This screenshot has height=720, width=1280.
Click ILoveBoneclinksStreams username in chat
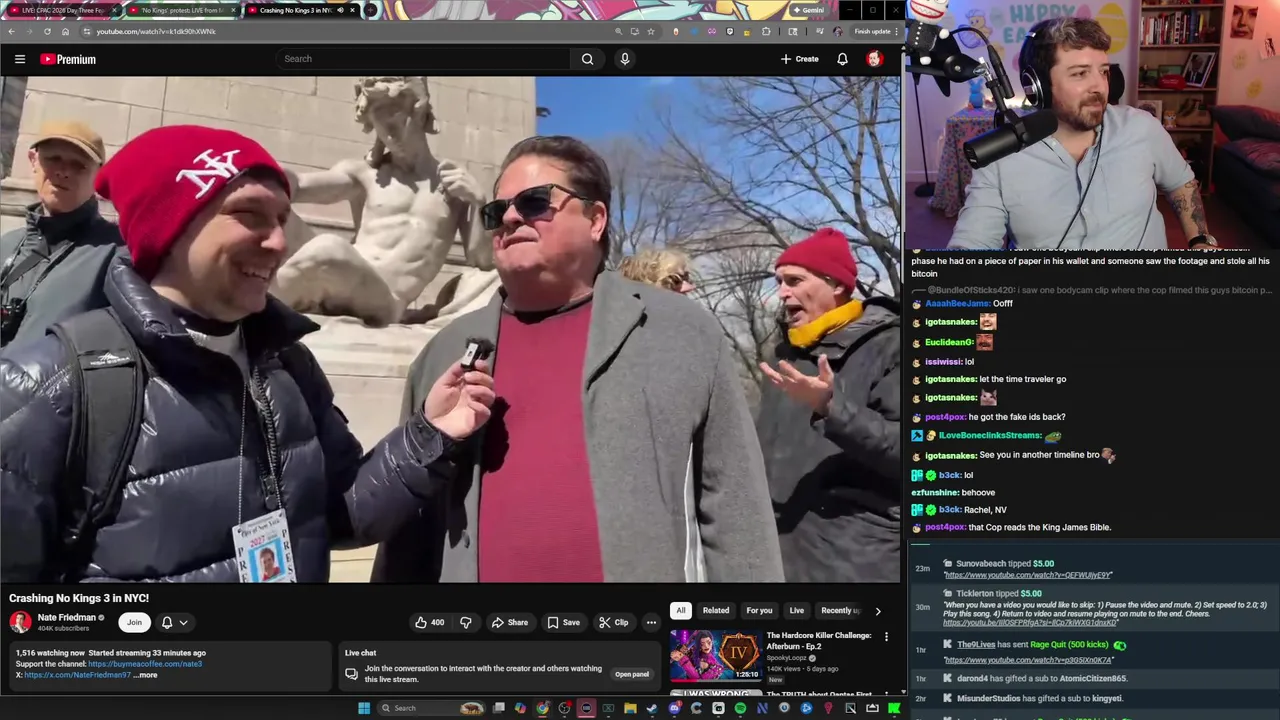[990, 436]
